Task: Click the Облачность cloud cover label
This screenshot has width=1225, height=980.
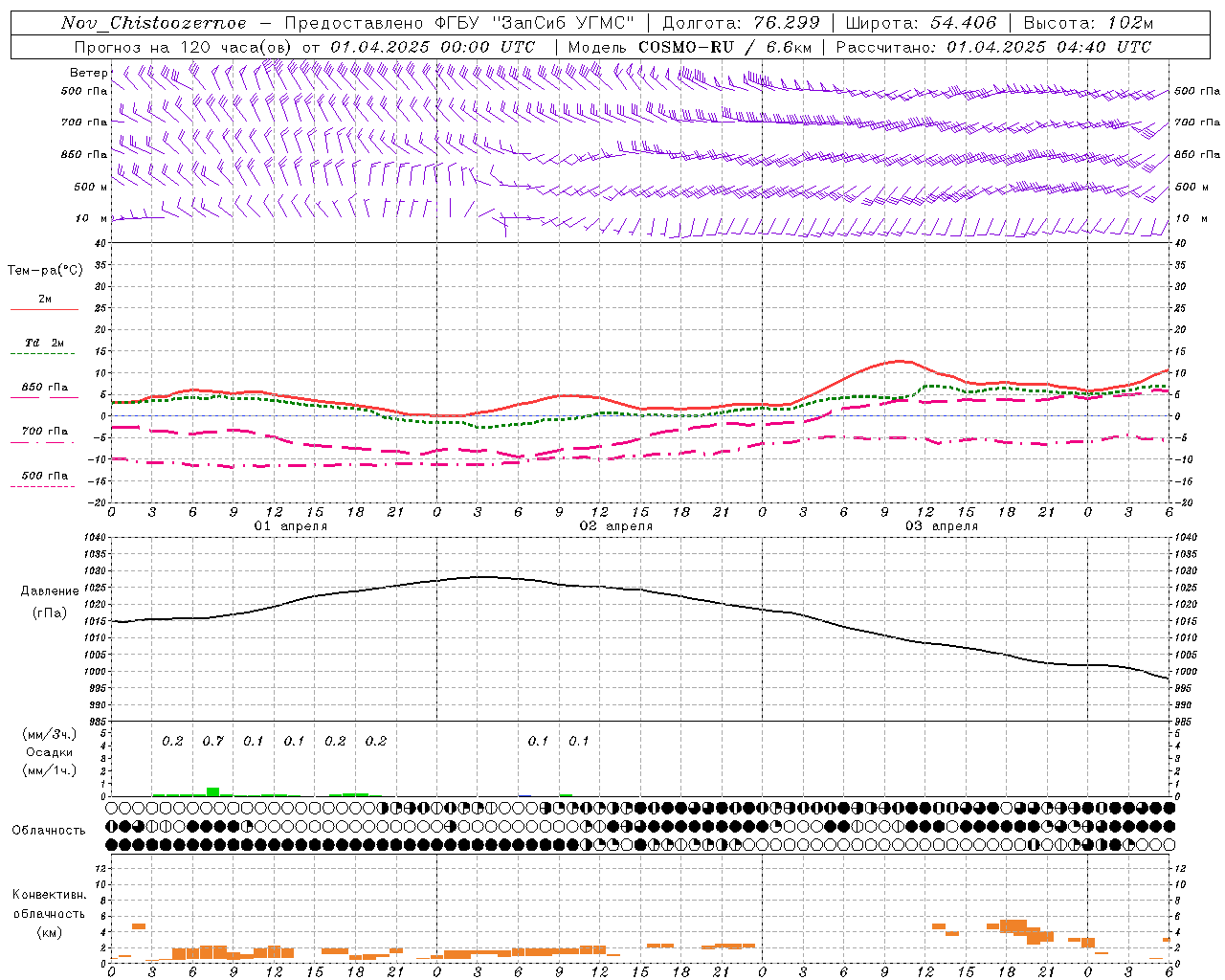Action: pyautogui.click(x=49, y=831)
